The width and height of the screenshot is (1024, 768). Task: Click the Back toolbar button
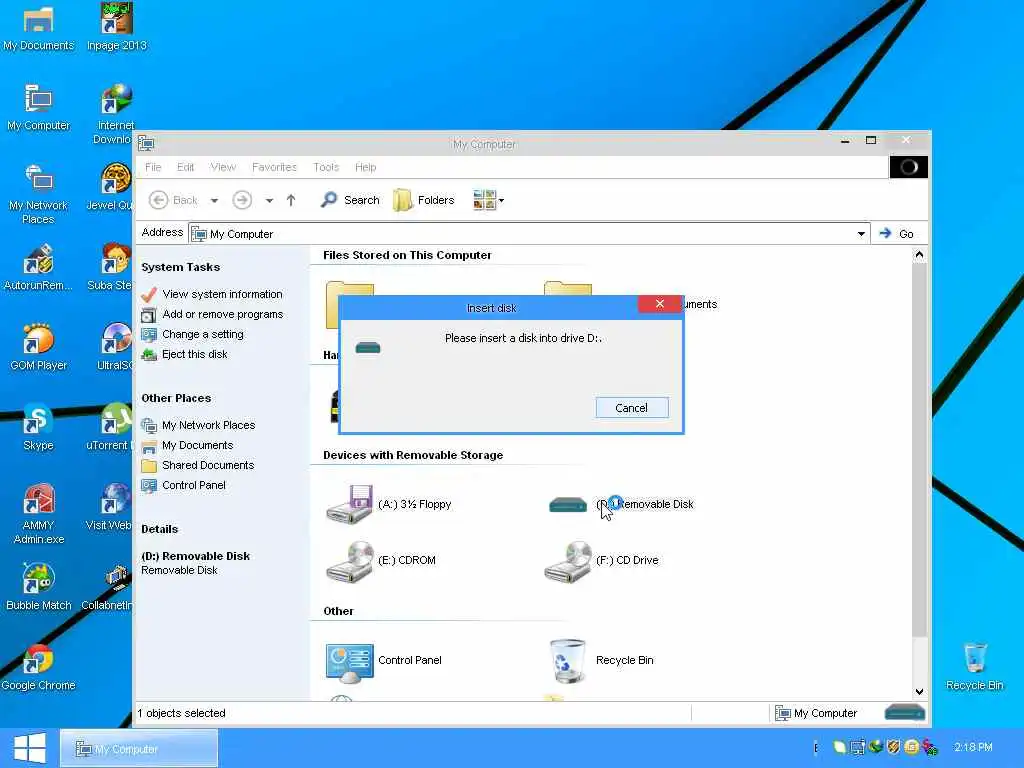pos(173,200)
